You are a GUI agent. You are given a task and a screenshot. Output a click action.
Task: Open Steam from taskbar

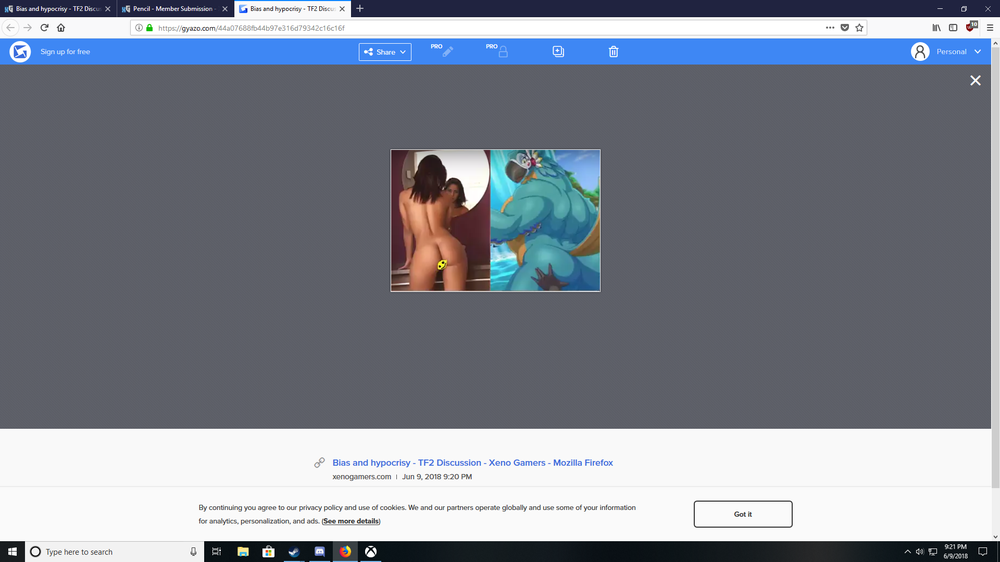[x=294, y=552]
